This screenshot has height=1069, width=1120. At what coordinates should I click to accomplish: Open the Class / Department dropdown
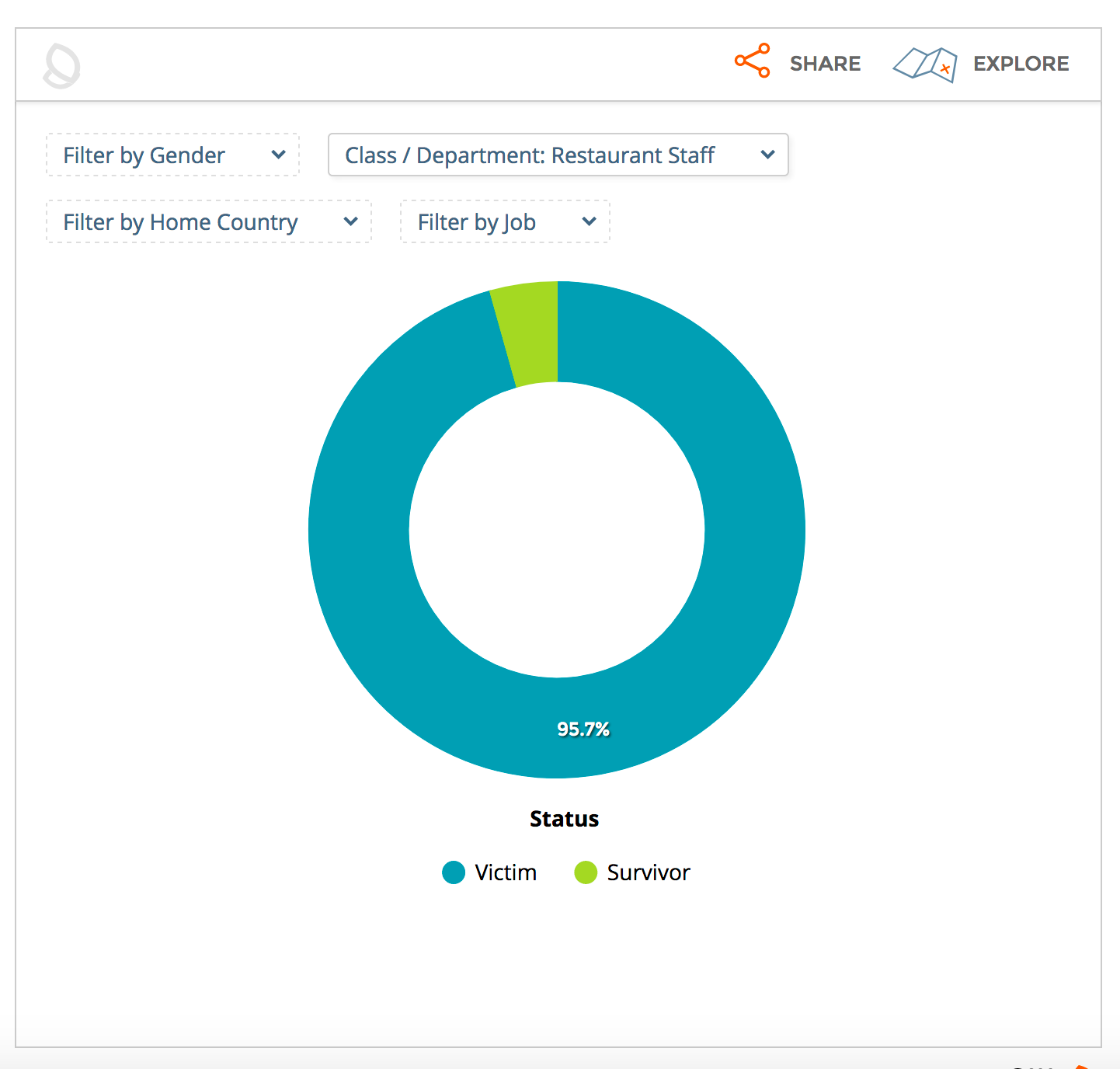558,155
